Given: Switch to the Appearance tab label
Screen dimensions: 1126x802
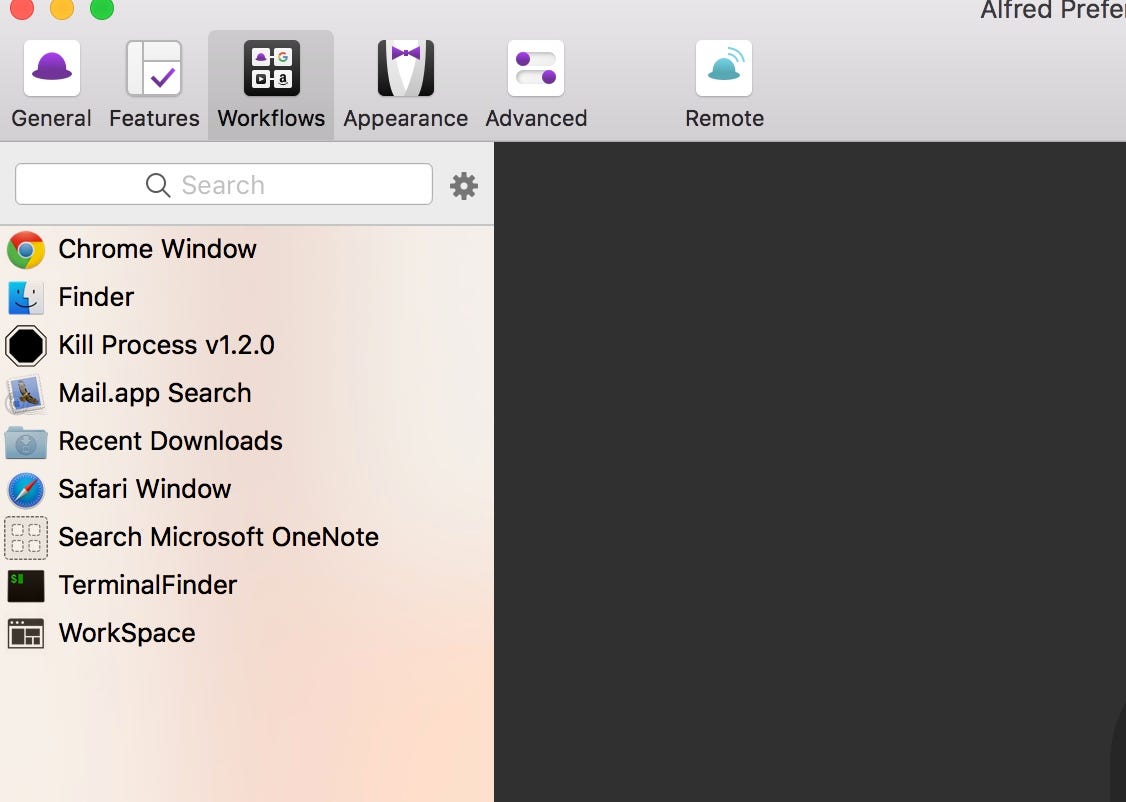Looking at the screenshot, I should coord(406,119).
